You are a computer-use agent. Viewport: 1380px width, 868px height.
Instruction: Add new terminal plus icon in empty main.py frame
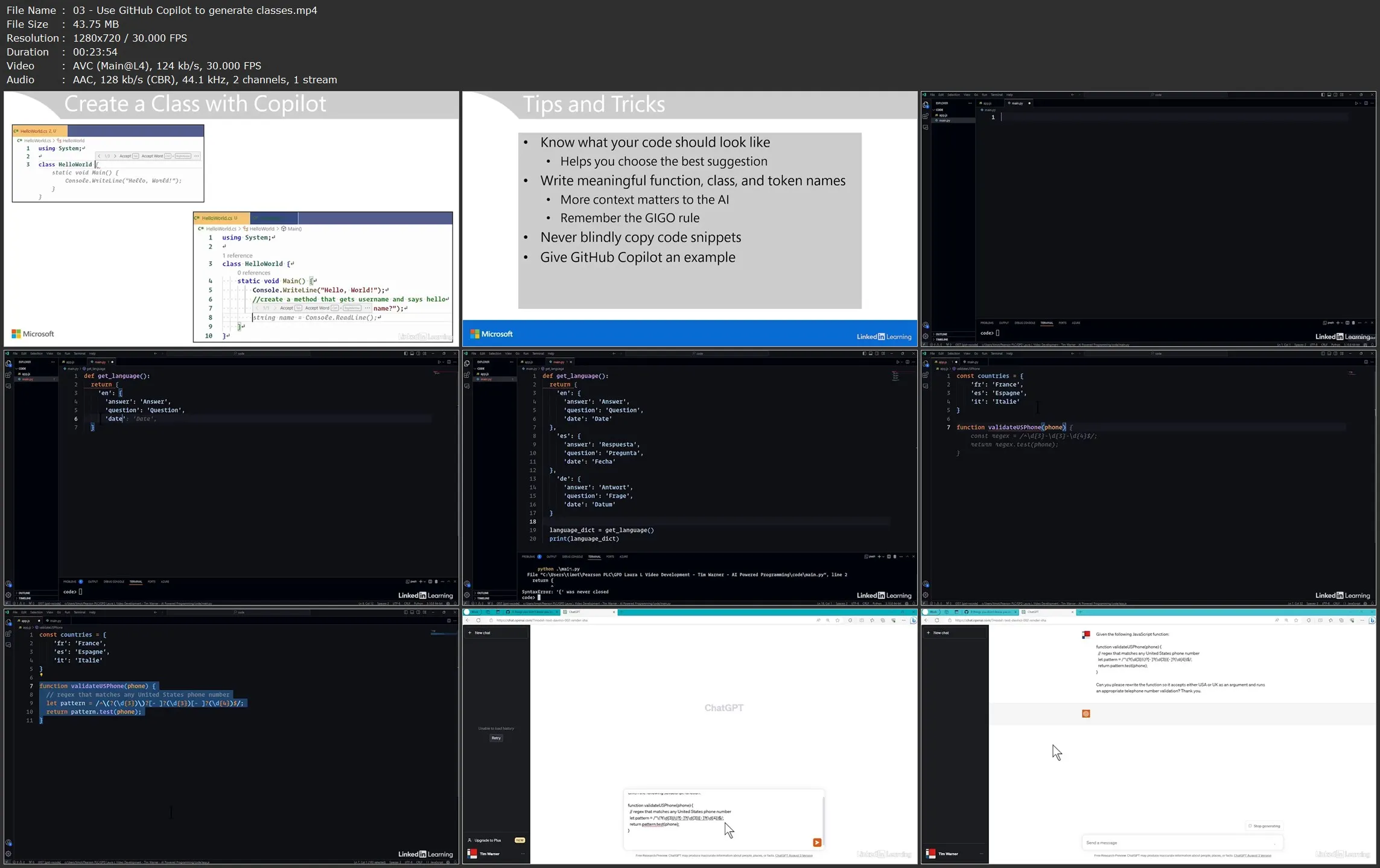click(1338, 323)
